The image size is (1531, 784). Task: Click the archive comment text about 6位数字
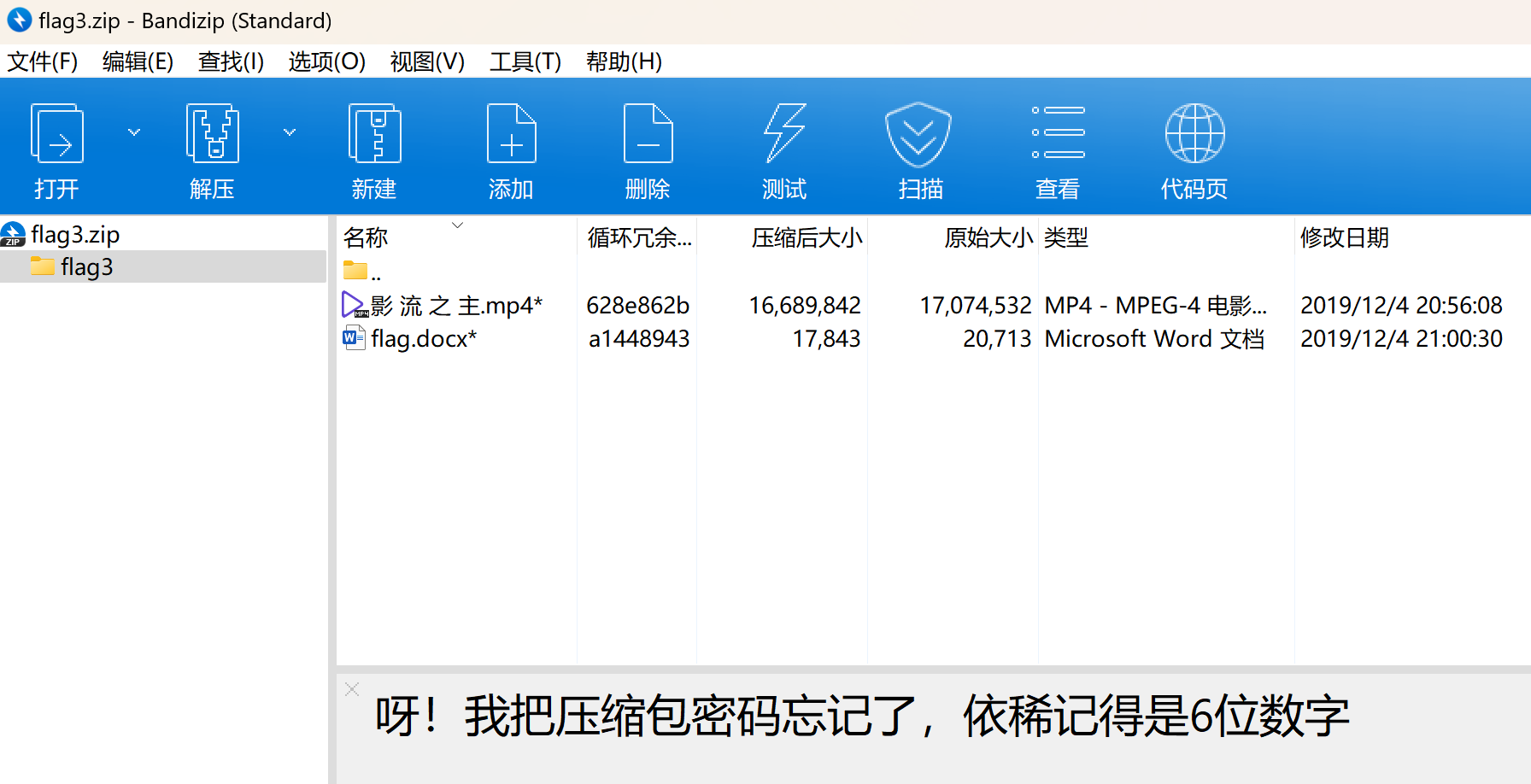tap(862, 716)
